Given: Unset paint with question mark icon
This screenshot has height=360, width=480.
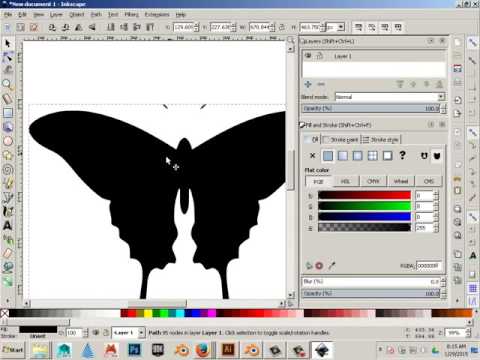Looking at the screenshot, I should [x=402, y=155].
